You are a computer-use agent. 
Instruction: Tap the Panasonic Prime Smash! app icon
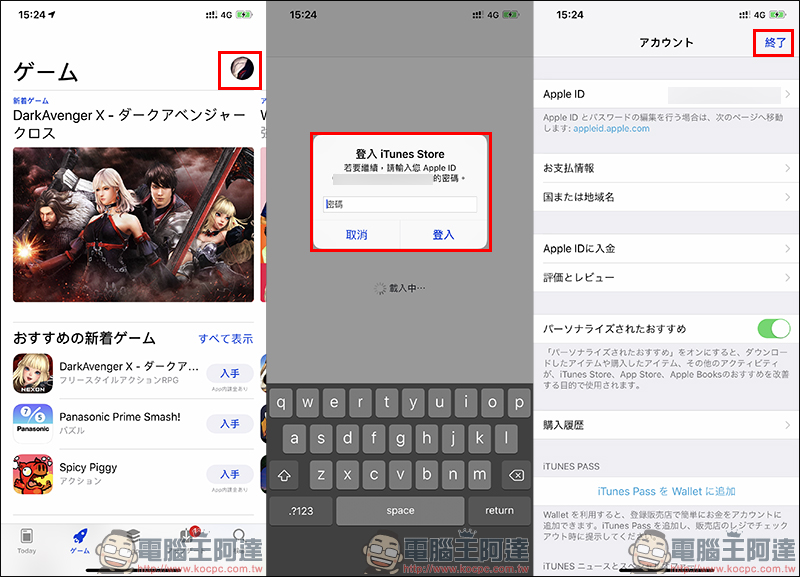pyautogui.click(x=33, y=423)
